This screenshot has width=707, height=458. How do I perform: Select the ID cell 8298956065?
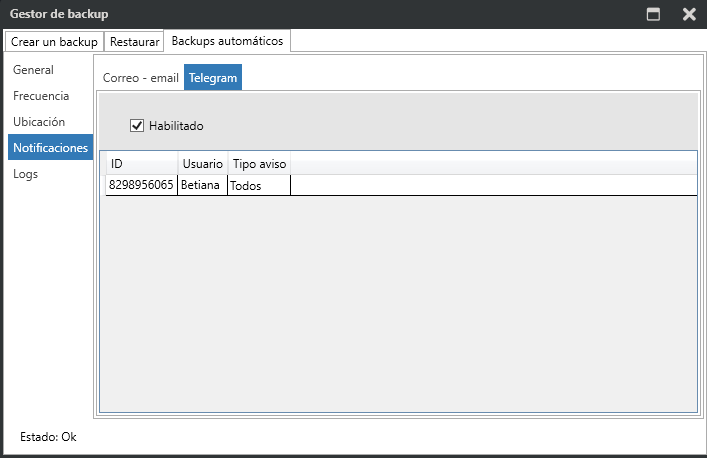coord(141,185)
